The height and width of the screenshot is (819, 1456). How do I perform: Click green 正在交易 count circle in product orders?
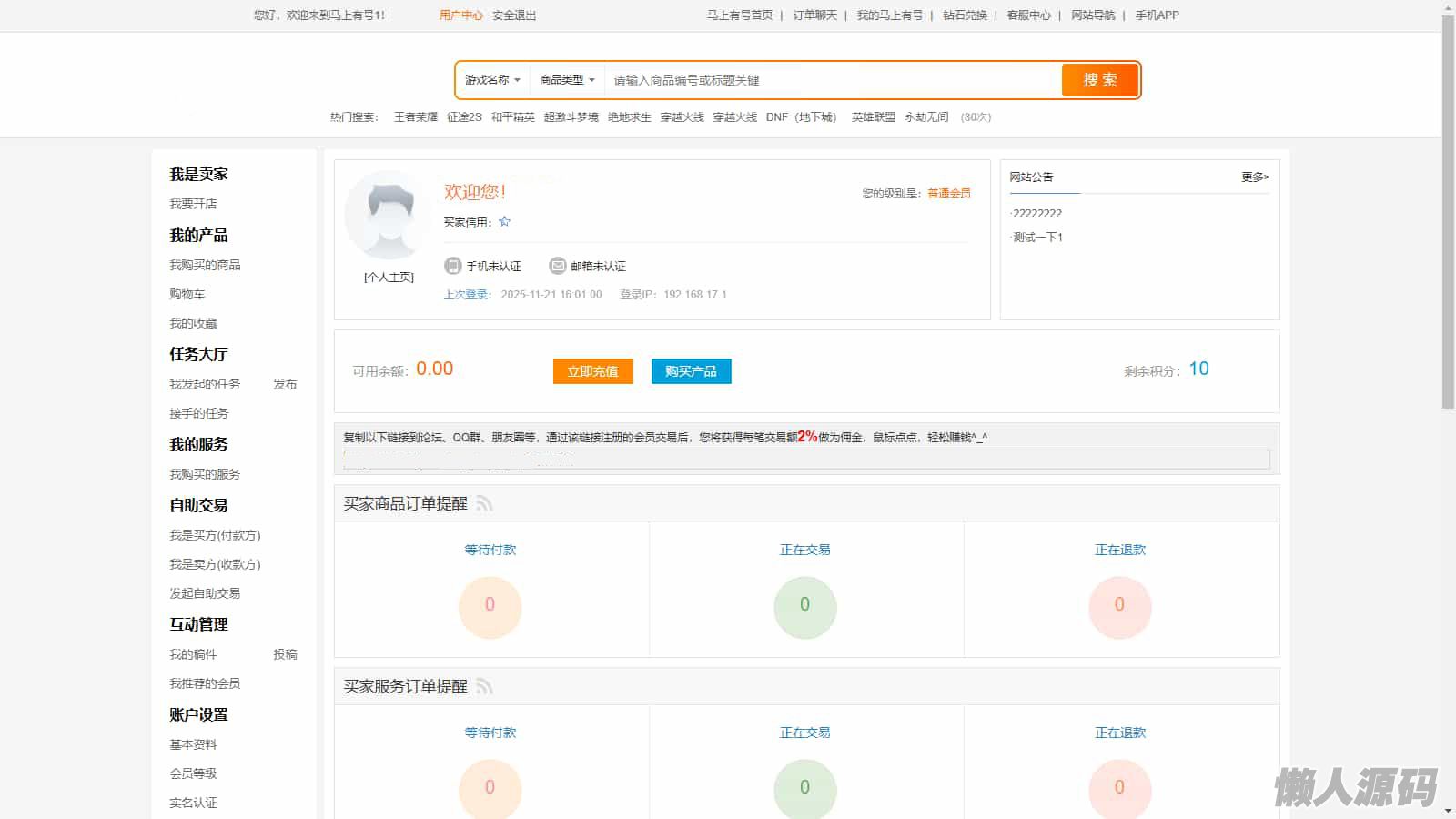(x=804, y=606)
